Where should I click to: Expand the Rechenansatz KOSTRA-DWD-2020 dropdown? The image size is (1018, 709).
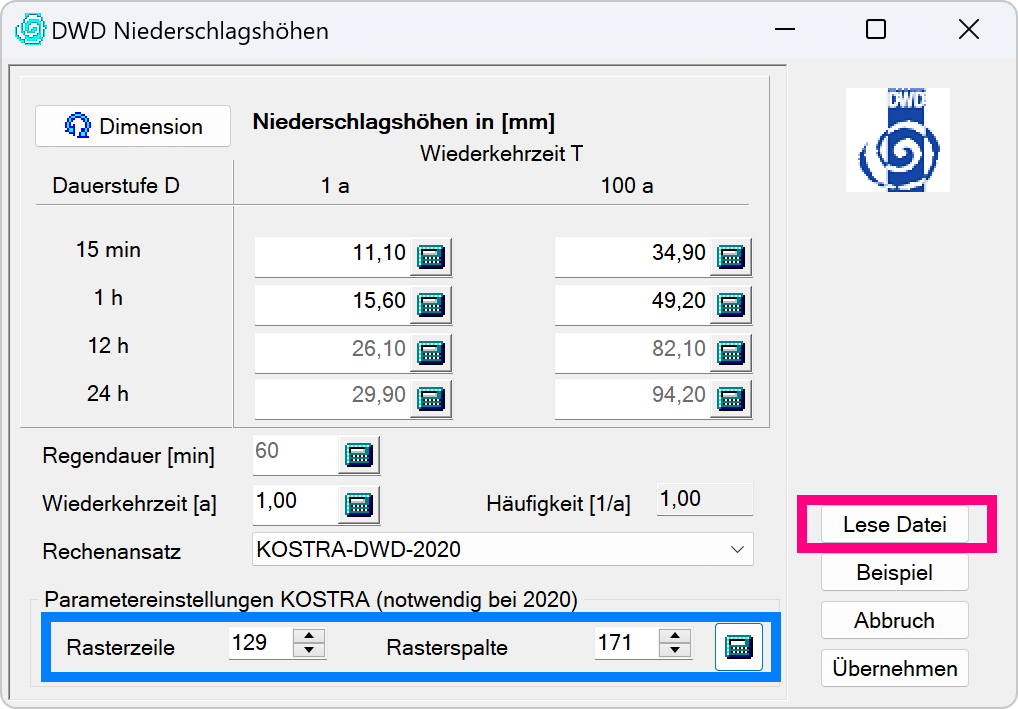tap(737, 549)
